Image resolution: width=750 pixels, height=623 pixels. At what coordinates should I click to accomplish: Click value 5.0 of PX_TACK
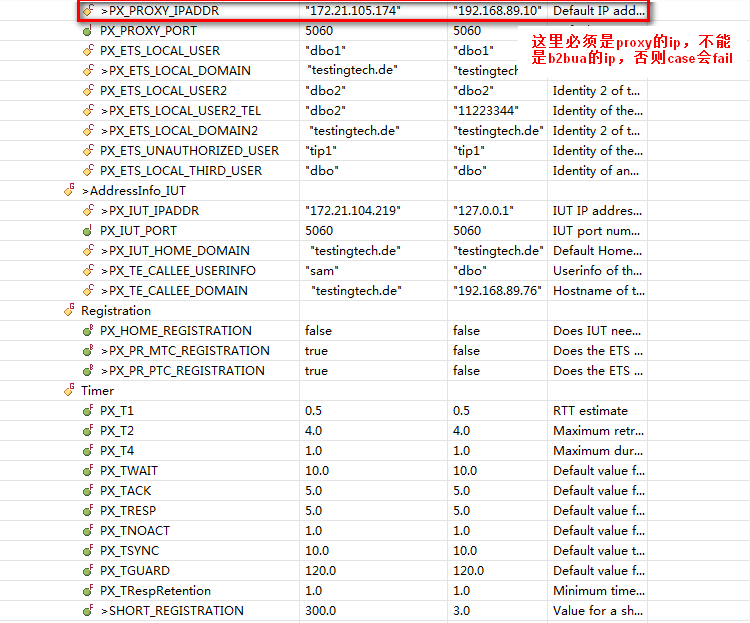click(313, 491)
